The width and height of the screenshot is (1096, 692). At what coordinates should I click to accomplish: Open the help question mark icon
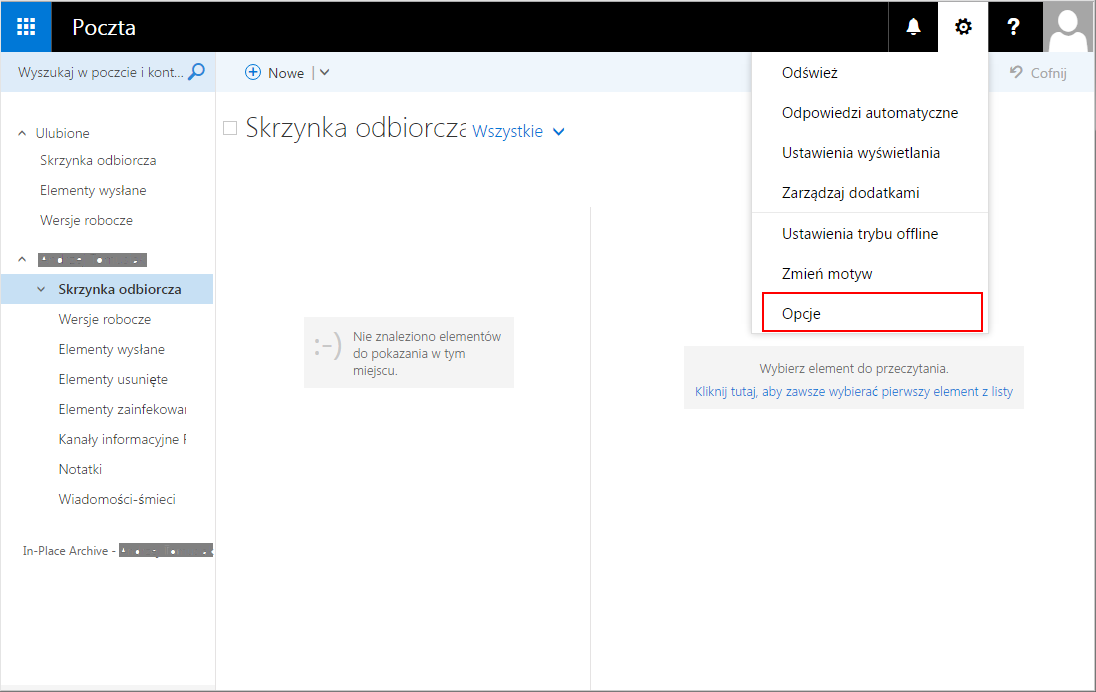[x=1013, y=27]
